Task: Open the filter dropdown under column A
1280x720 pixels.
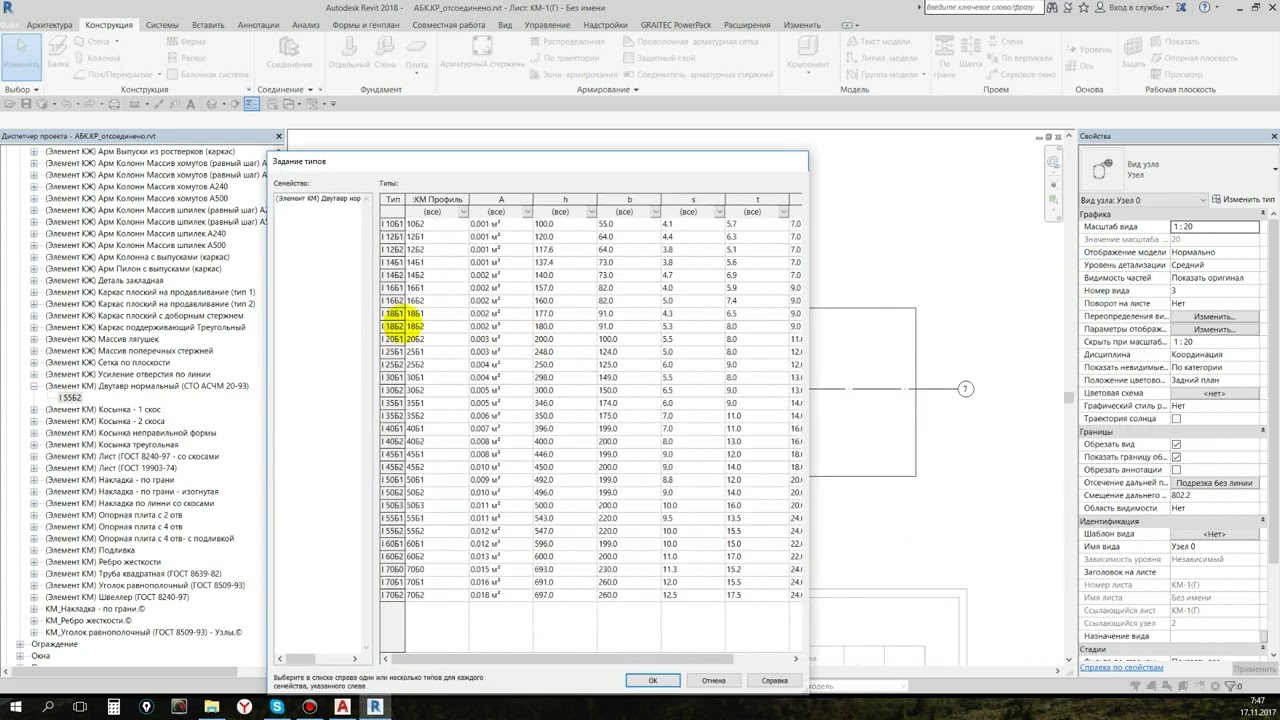Action: [527, 212]
